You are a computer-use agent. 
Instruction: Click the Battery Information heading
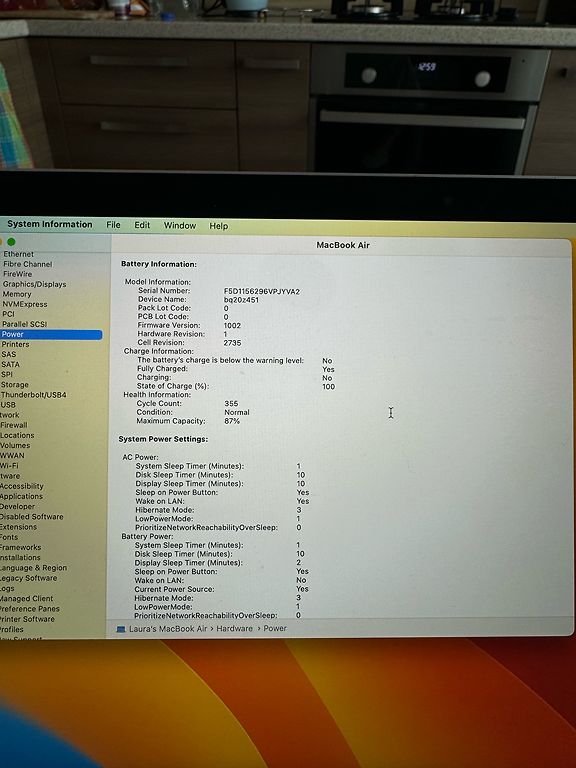(x=159, y=264)
